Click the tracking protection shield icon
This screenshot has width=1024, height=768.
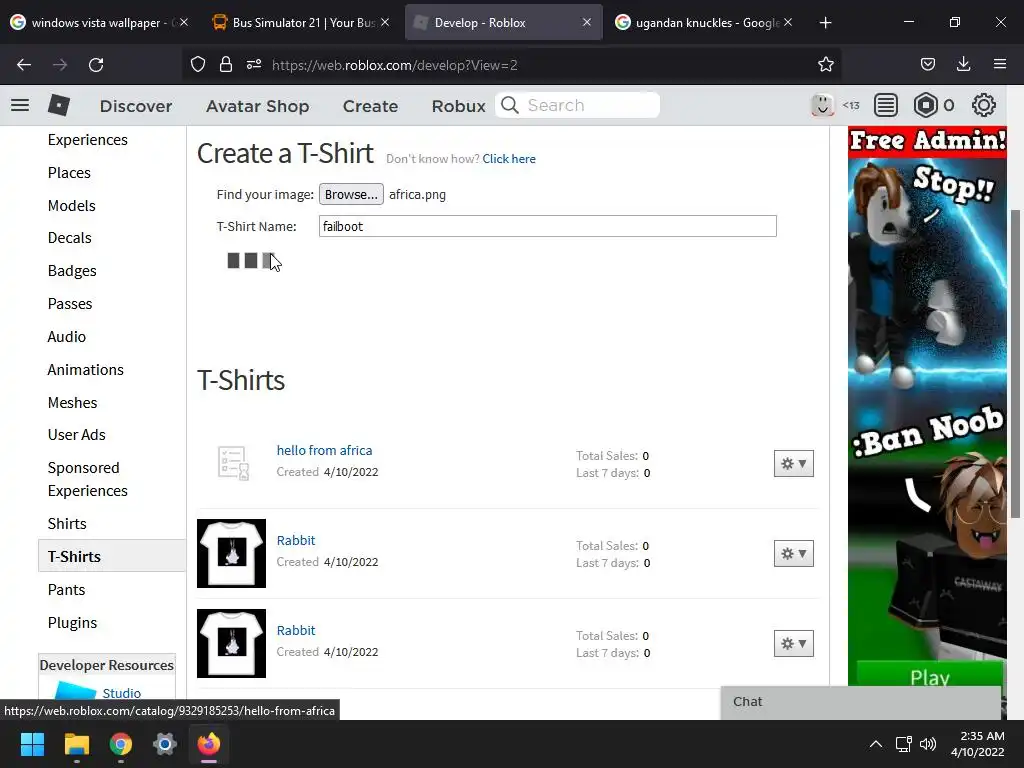(x=198, y=65)
